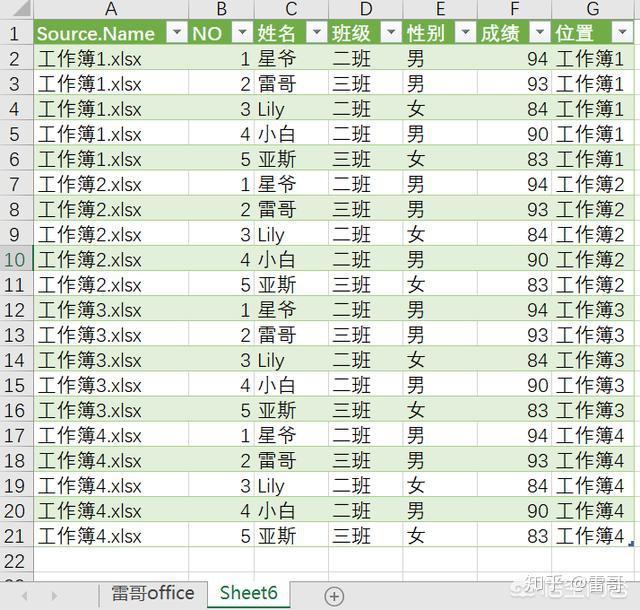640x610 pixels.
Task: Click 亚斯 in row 6
Action: [x=276, y=159]
